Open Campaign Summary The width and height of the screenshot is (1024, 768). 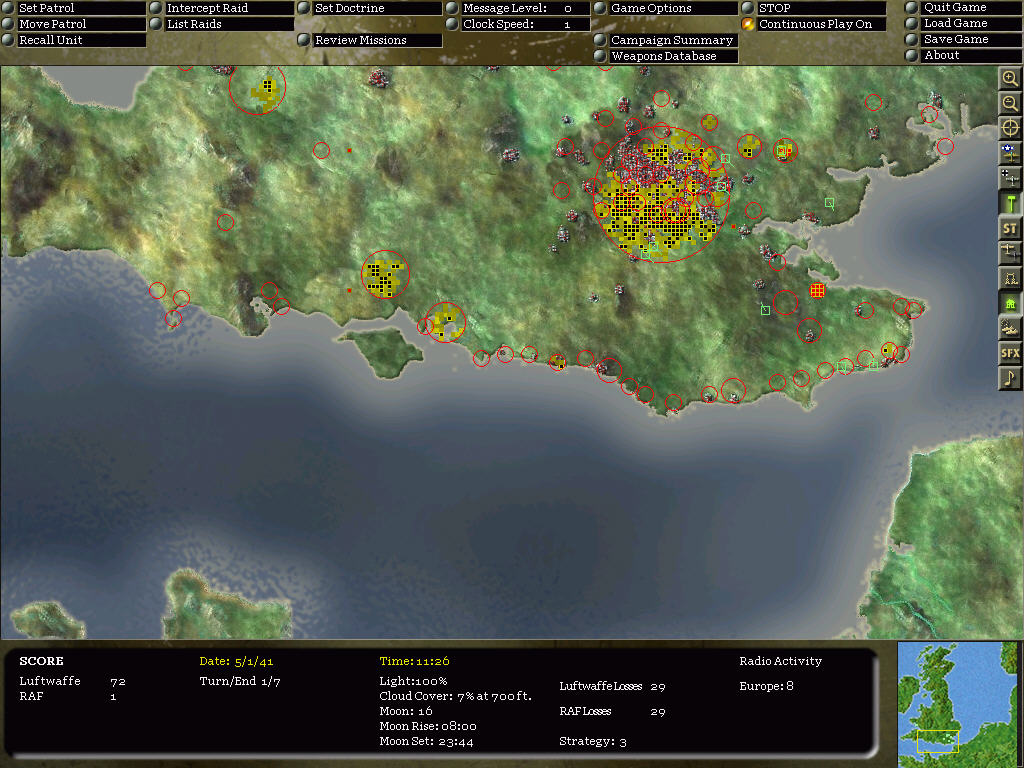tap(666, 40)
